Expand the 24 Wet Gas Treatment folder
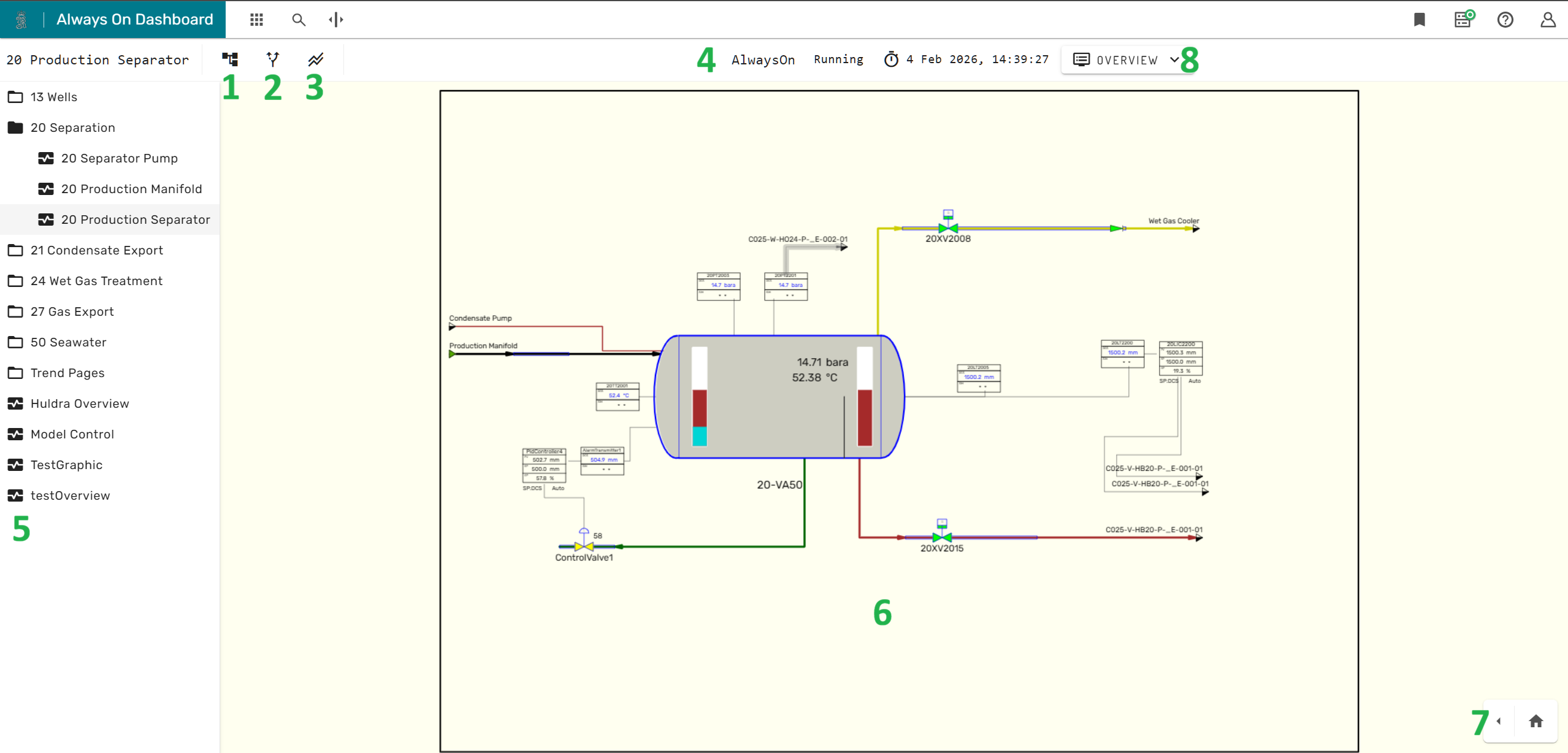This screenshot has height=753, width=1568. [x=96, y=281]
